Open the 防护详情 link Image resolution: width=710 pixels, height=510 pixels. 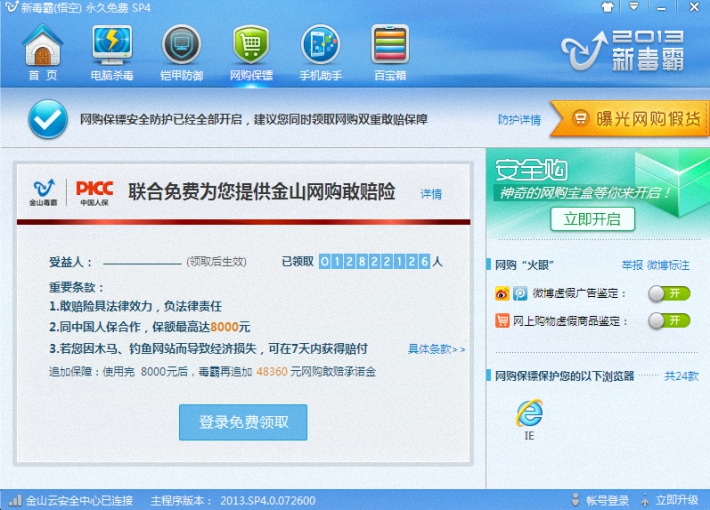[519, 120]
